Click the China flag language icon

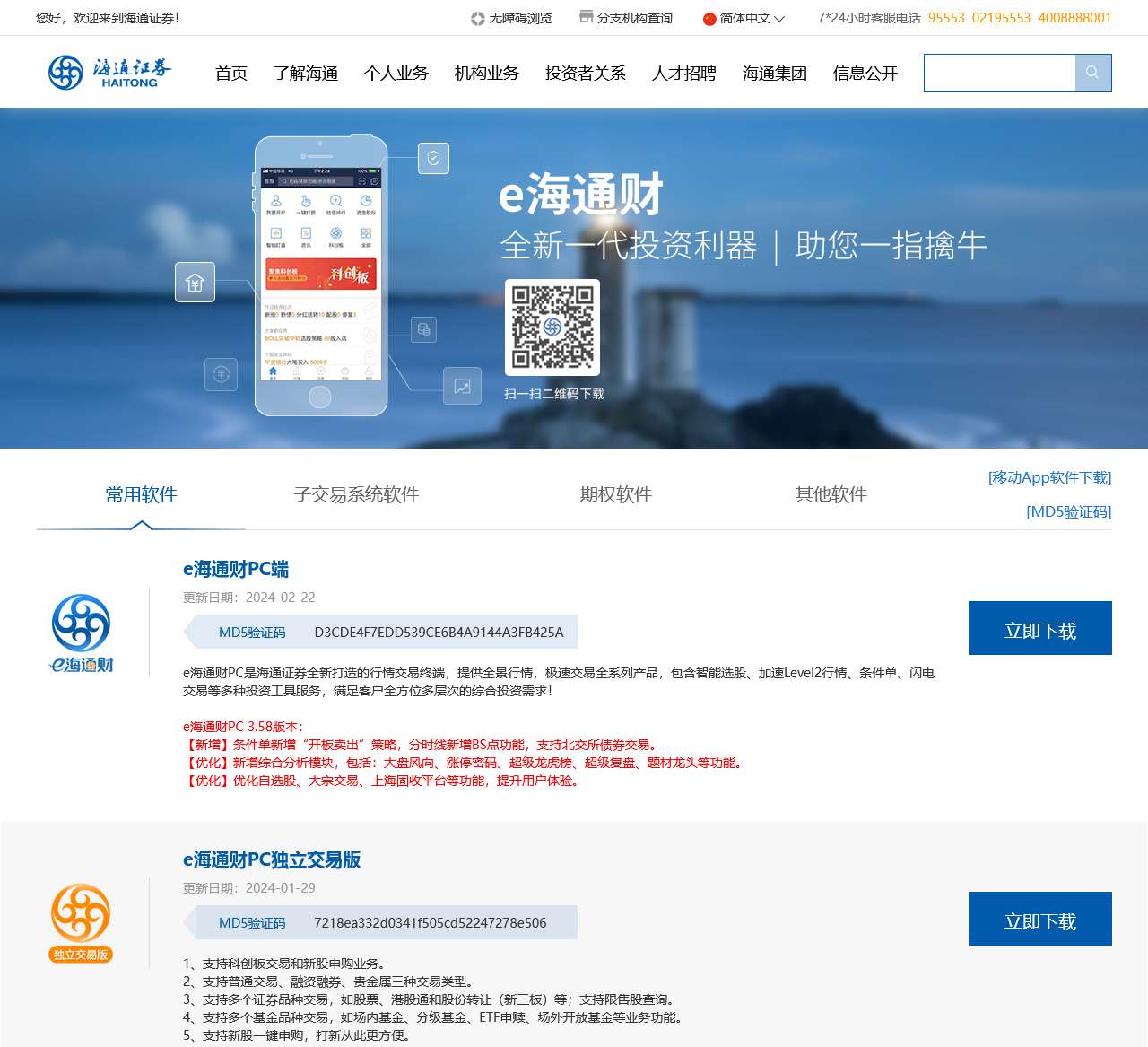coord(709,19)
